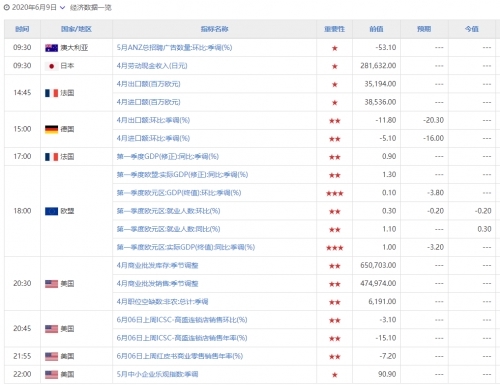Open 第一季度欧元区:GDP(终值):环比 link
500x385 pixels.
pyautogui.click(x=179, y=193)
